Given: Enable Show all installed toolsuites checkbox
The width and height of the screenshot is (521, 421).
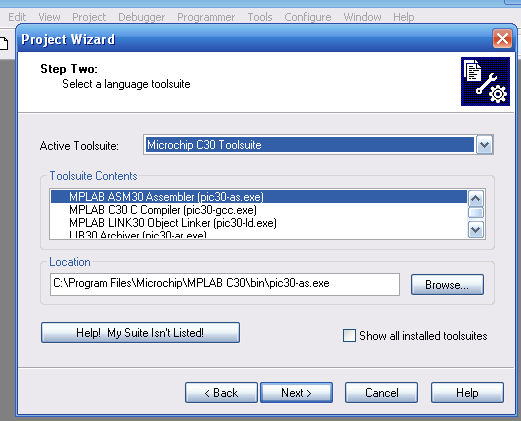Looking at the screenshot, I should coord(349,336).
